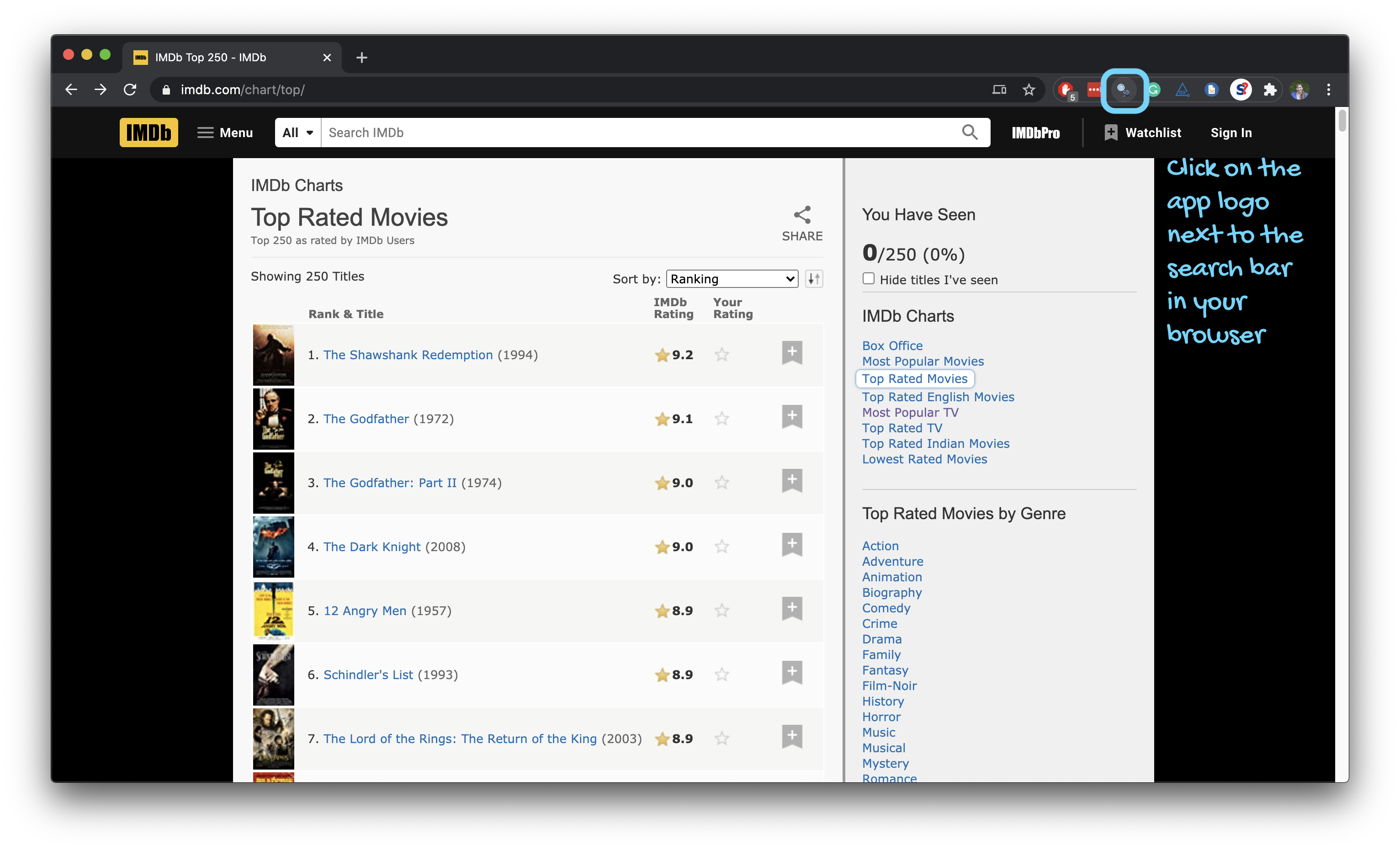The width and height of the screenshot is (1400, 850).
Task: Open the device send/cast icon in address bar
Action: (999, 90)
